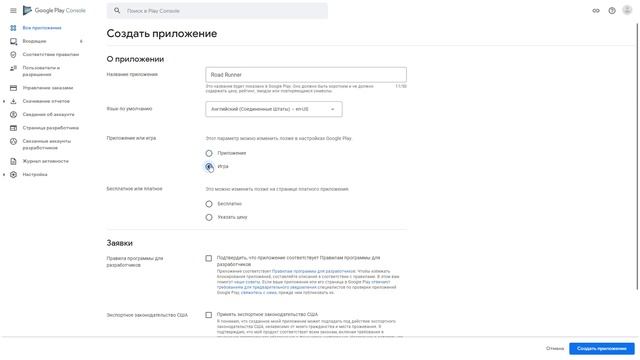Image resolution: width=640 pixels, height=360 pixels.
Task: Check the developer program policies checkbox
Action: coord(209,258)
